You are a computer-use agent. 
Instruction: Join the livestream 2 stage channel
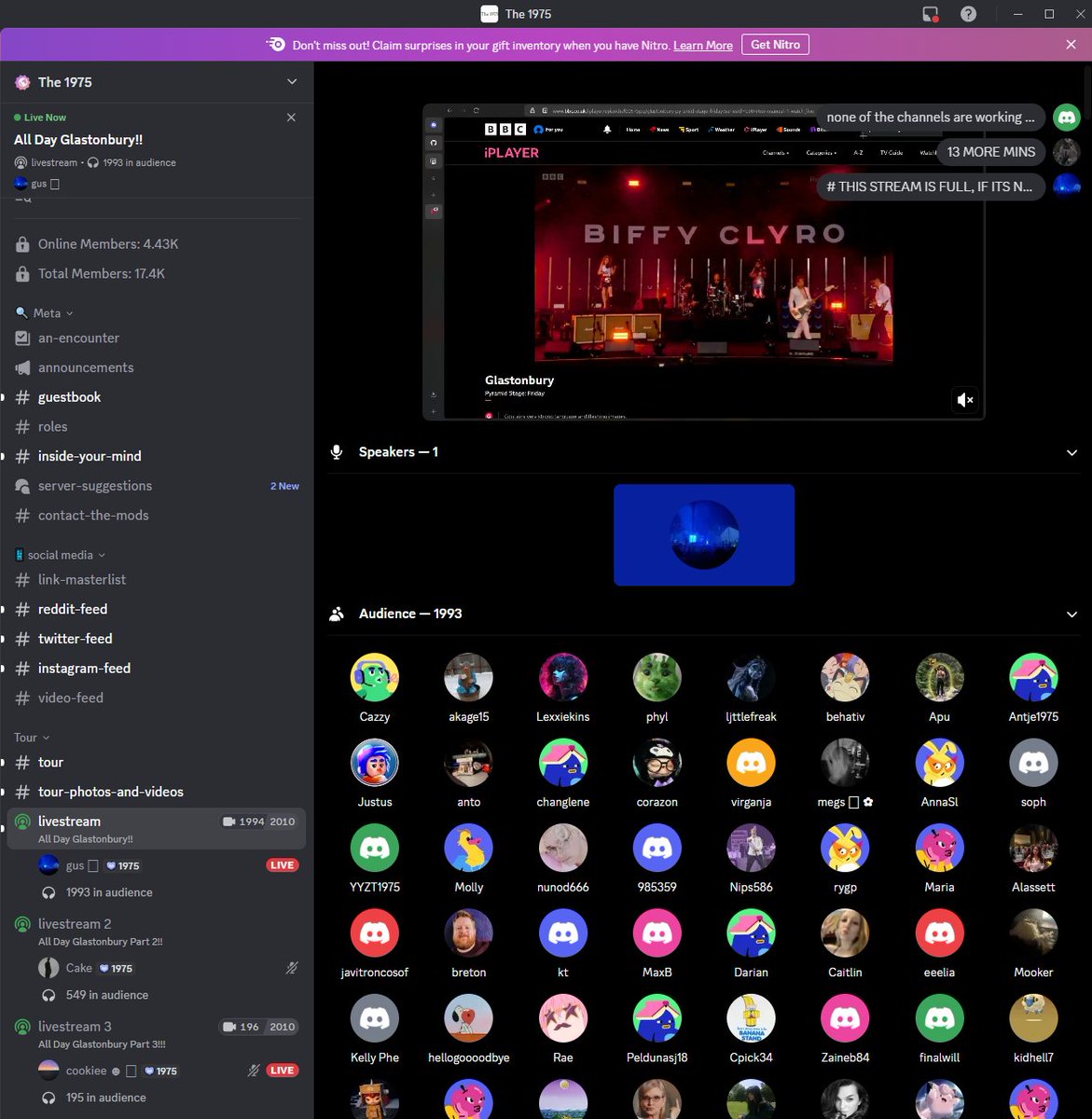(x=157, y=932)
